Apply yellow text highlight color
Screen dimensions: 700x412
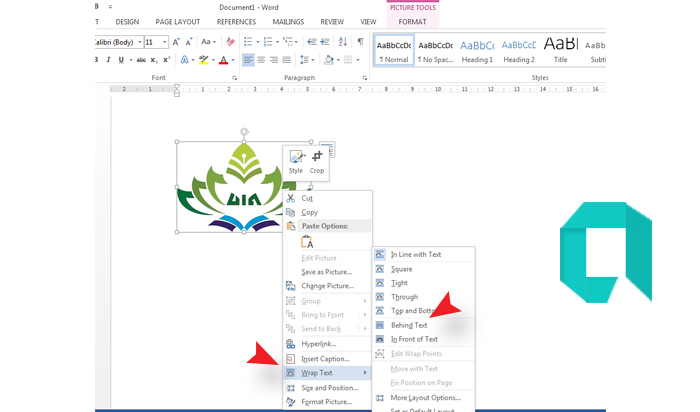pyautogui.click(x=204, y=60)
